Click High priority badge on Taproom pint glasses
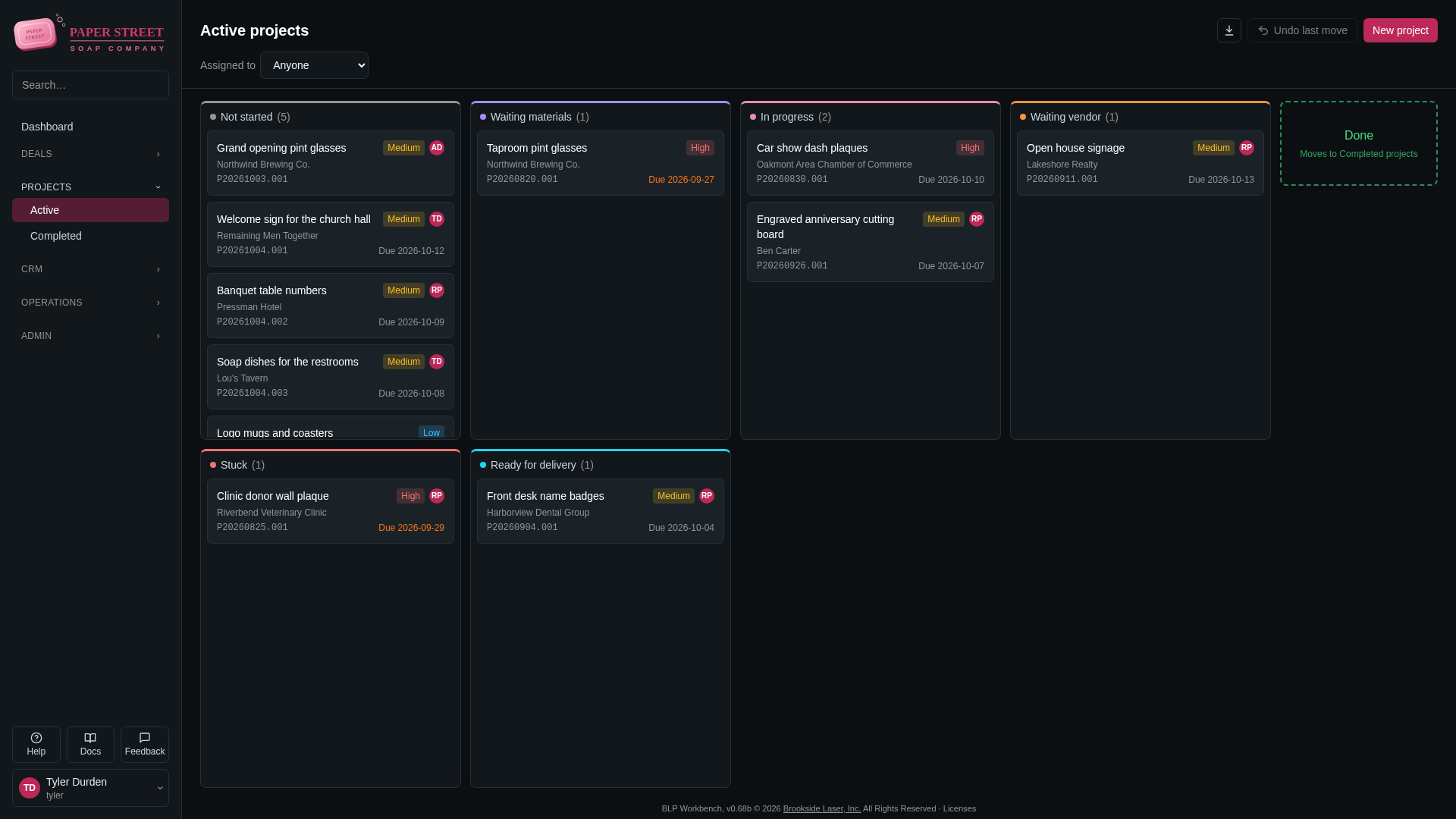This screenshot has height=819, width=1456. [x=700, y=148]
